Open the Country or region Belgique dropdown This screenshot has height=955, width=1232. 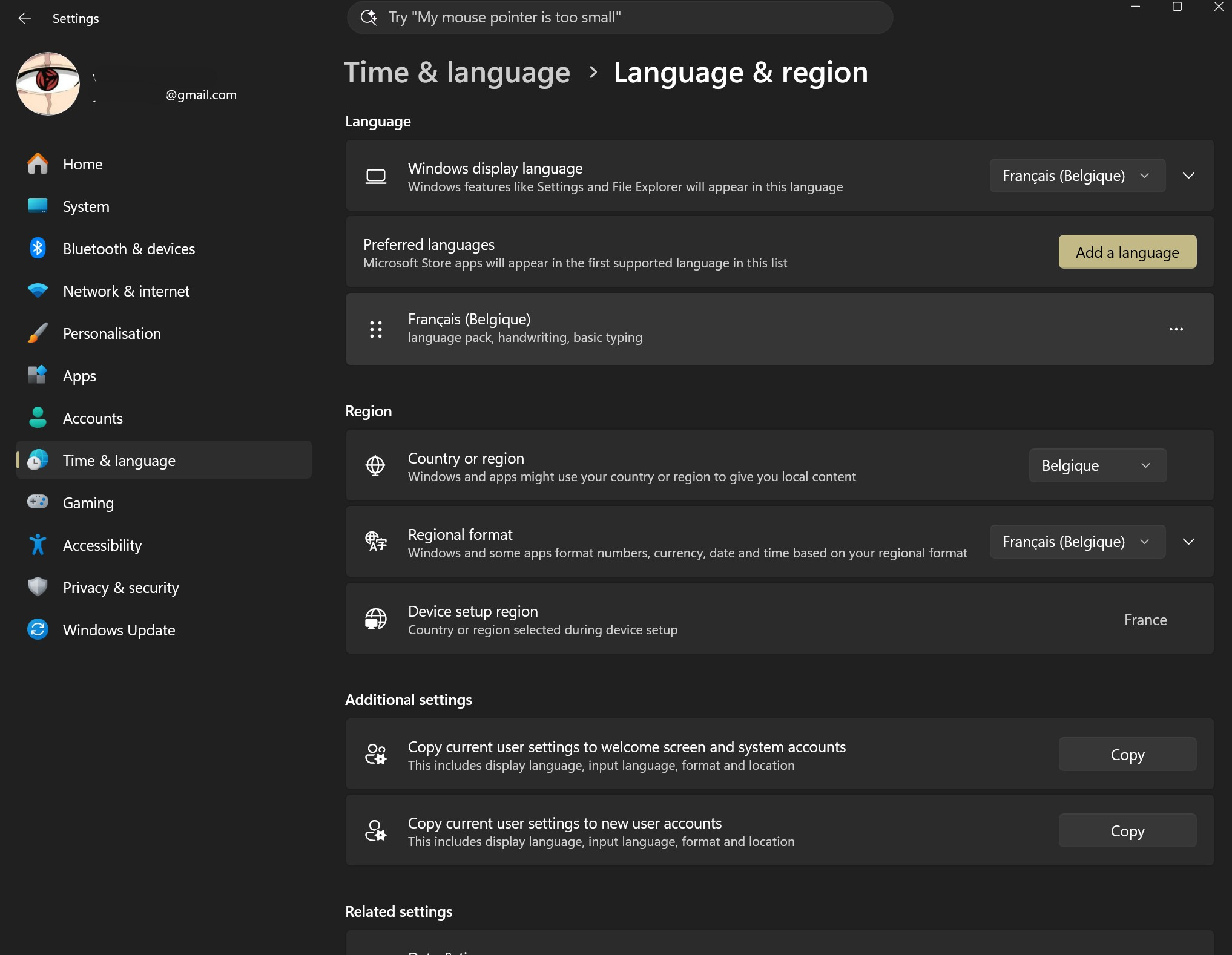coord(1098,465)
